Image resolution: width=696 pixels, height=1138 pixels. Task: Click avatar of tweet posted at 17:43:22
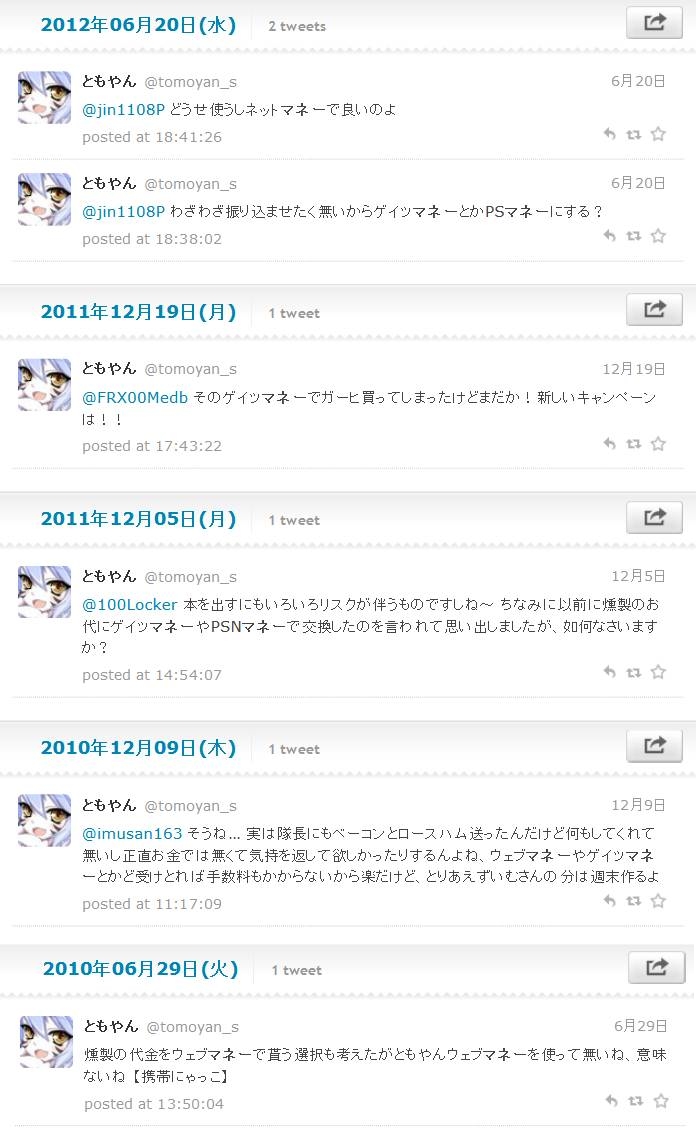point(44,385)
